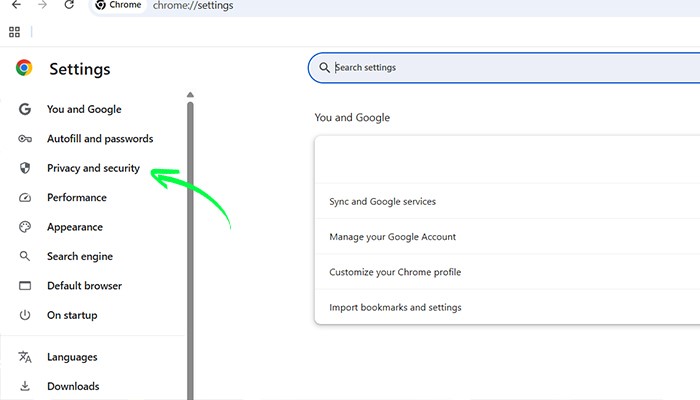
Task: Go back with the browser back arrow
Action: click(x=17, y=5)
